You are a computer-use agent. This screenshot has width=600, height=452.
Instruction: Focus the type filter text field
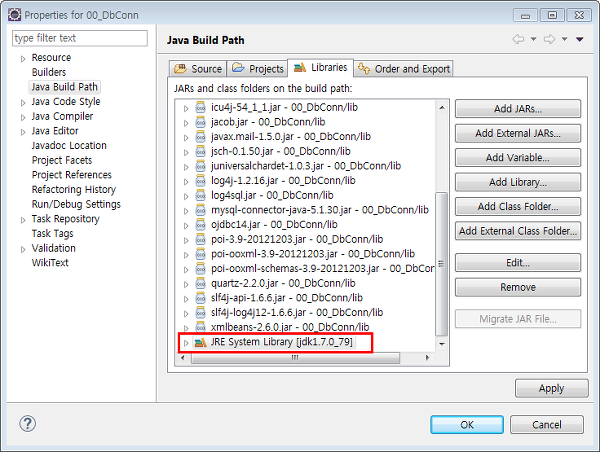(x=80, y=38)
